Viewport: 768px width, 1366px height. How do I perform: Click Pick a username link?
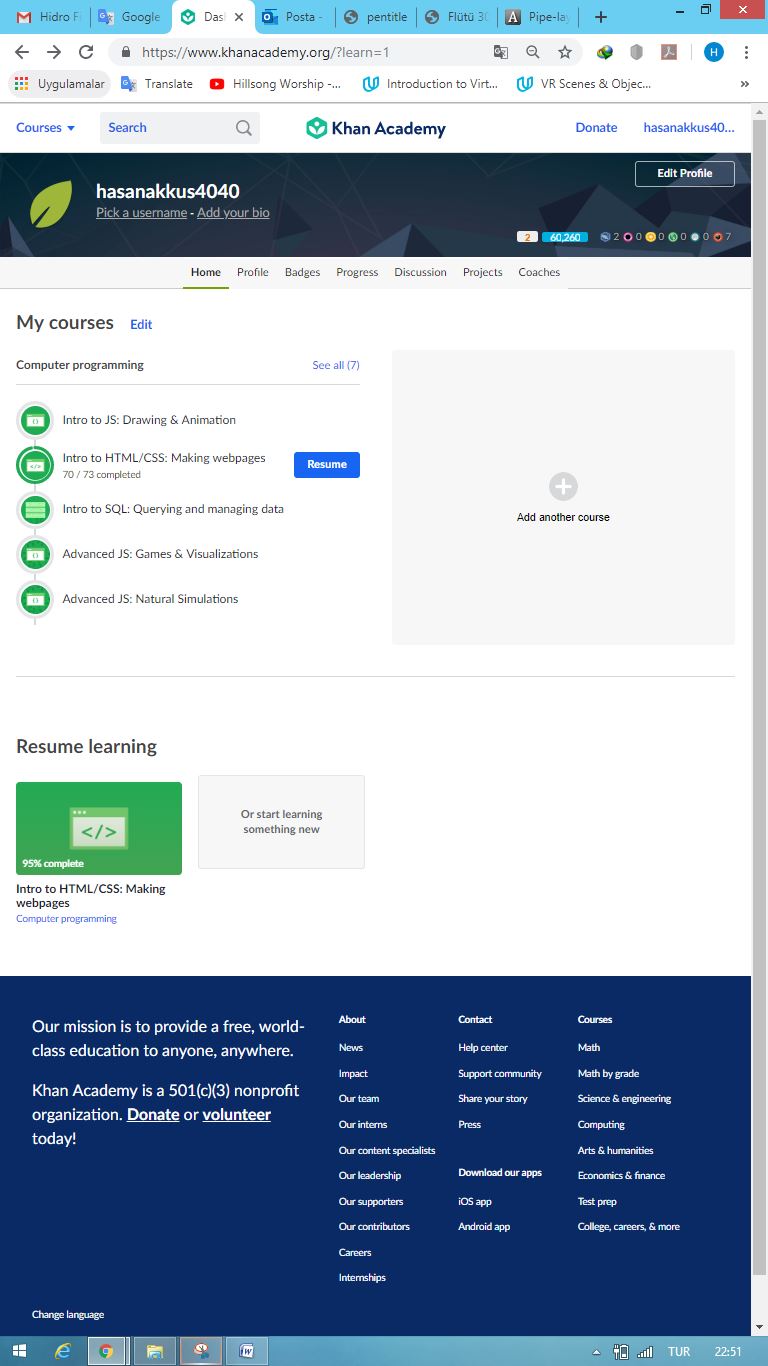[x=141, y=213]
